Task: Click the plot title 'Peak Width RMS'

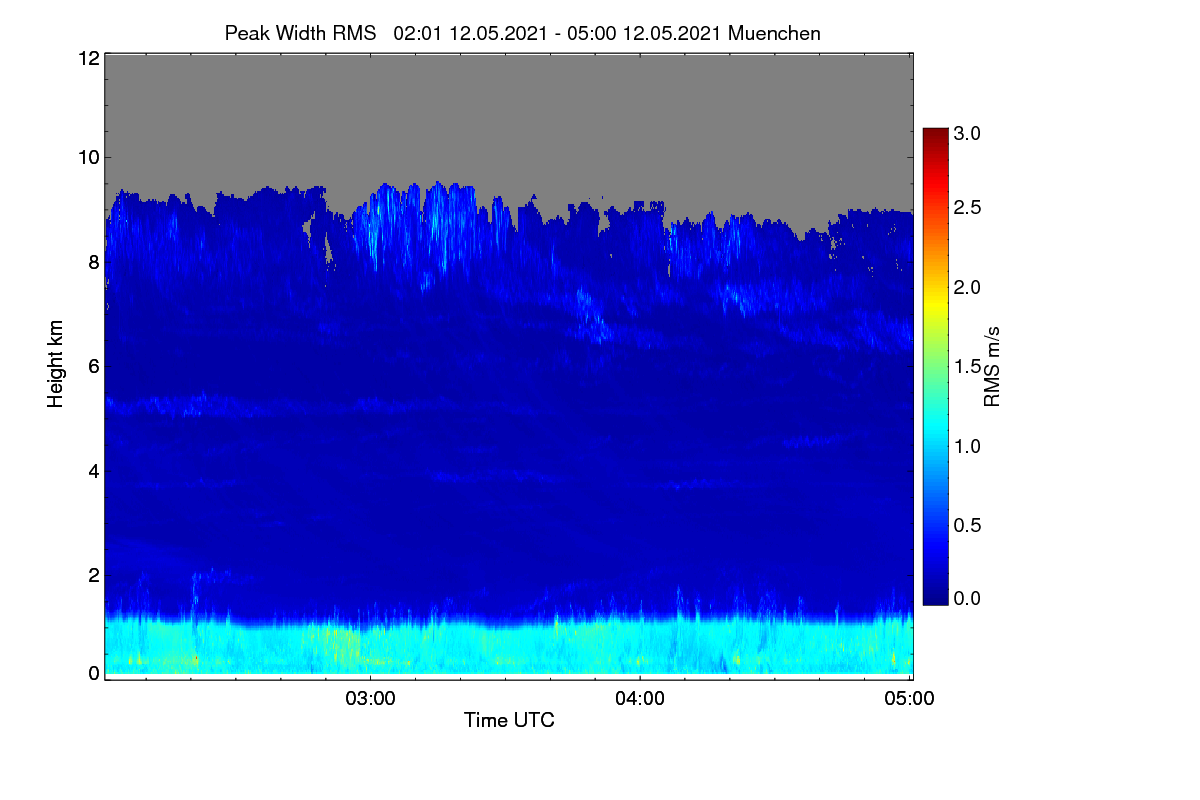Action: 300,33
